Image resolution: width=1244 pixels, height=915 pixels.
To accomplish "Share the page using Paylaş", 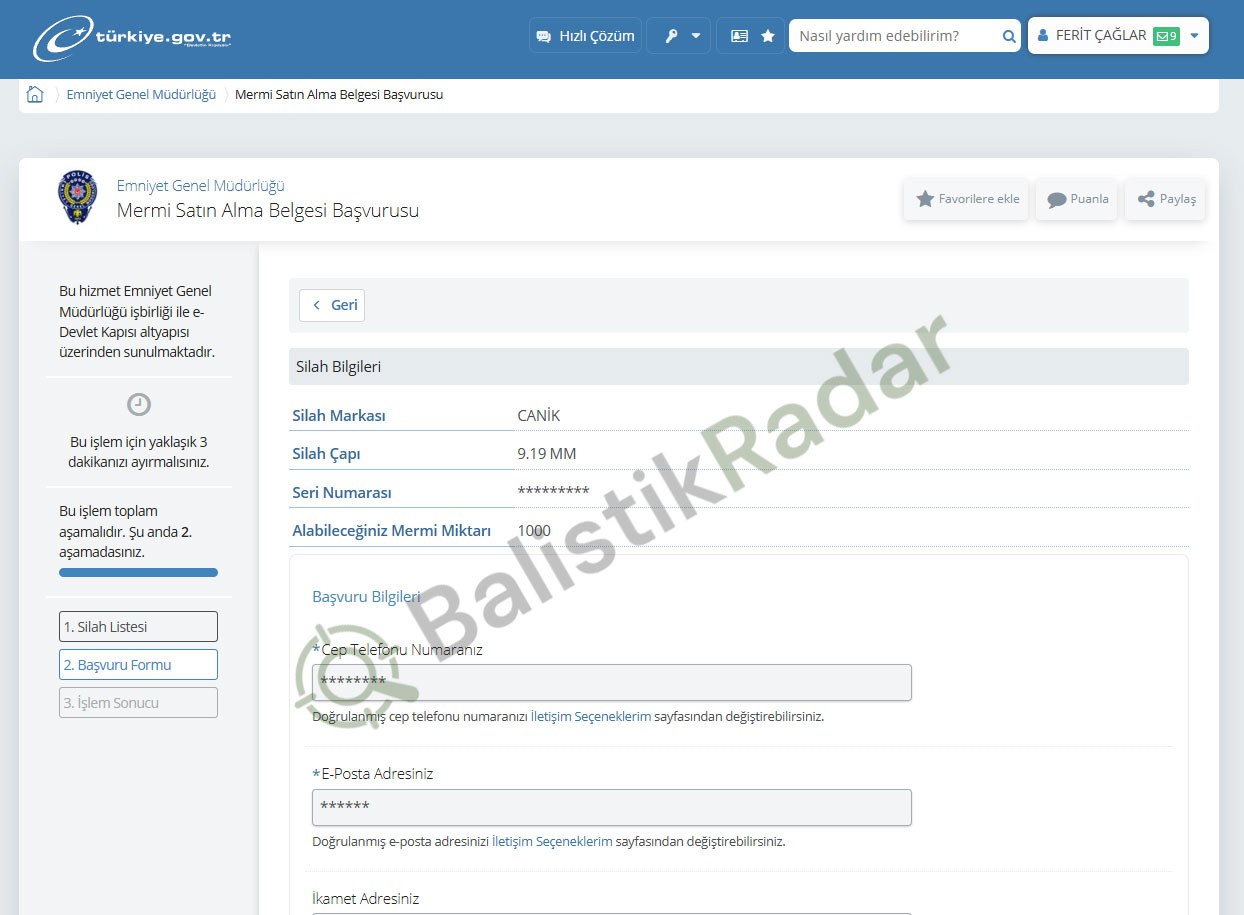I will point(1166,199).
